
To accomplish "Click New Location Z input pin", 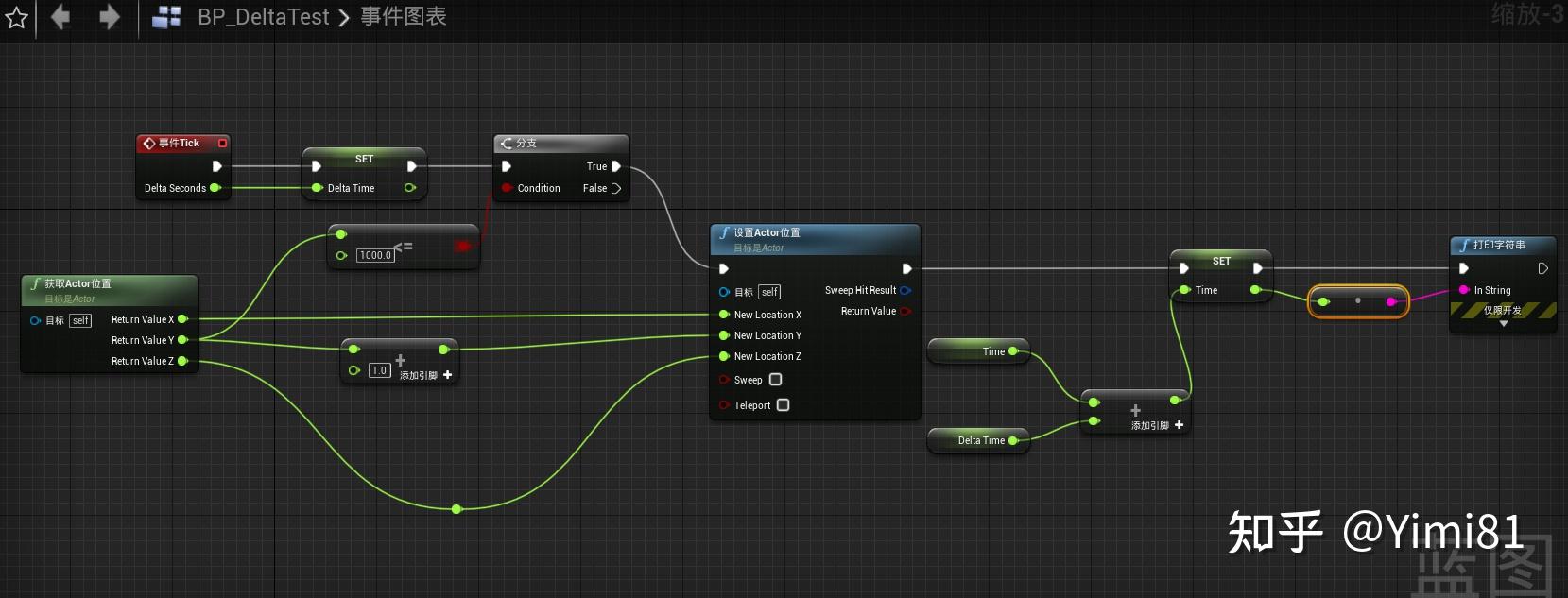I will click(x=724, y=356).
